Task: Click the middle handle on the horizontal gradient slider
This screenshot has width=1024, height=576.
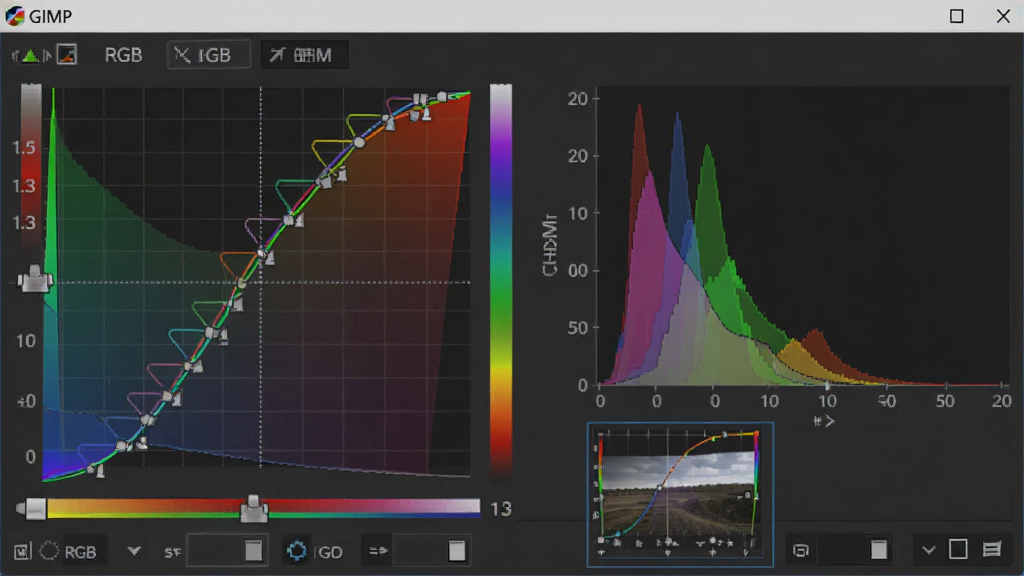Action: (253, 509)
